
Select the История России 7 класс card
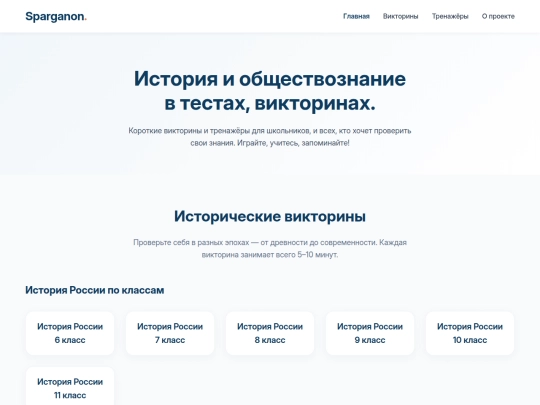click(170, 333)
